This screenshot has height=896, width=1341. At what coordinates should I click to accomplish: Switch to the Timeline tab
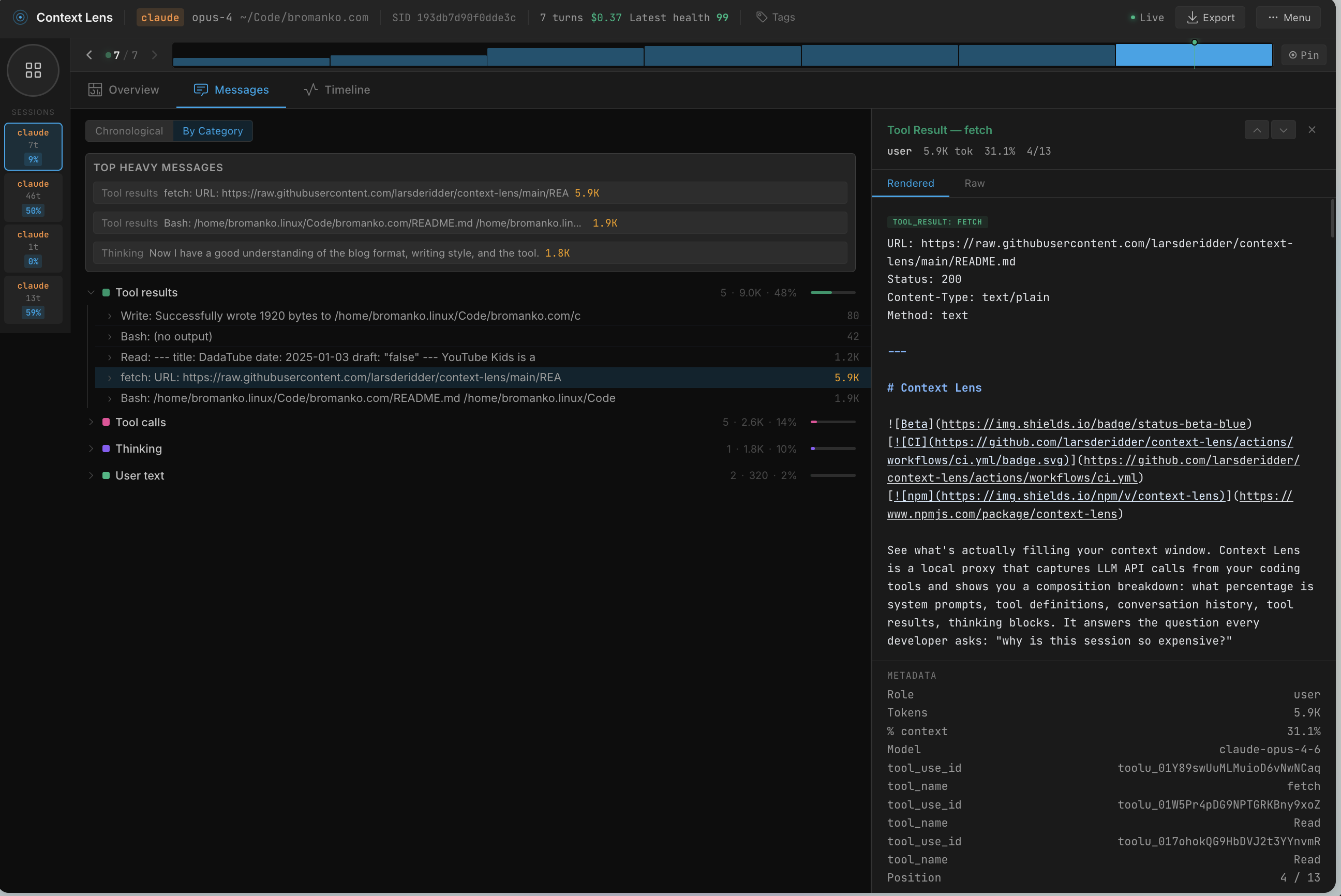click(336, 89)
